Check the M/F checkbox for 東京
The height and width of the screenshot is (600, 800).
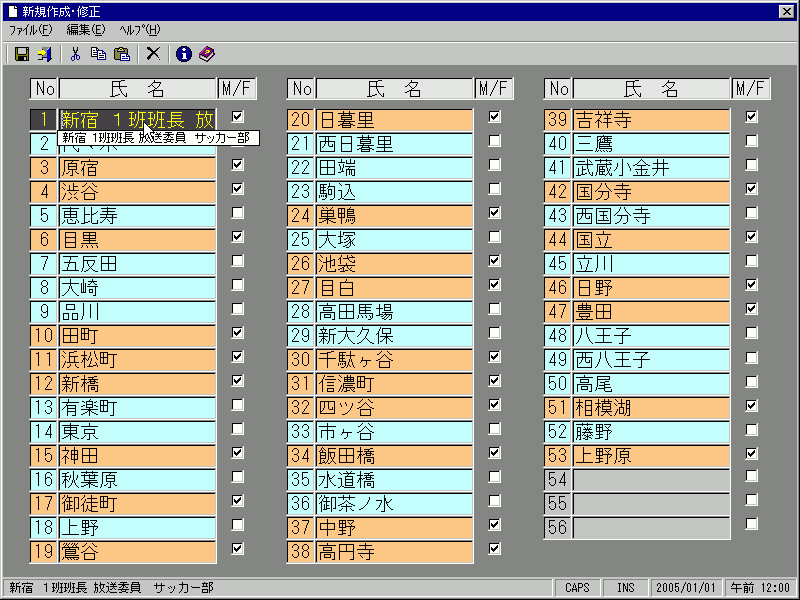pos(237,429)
